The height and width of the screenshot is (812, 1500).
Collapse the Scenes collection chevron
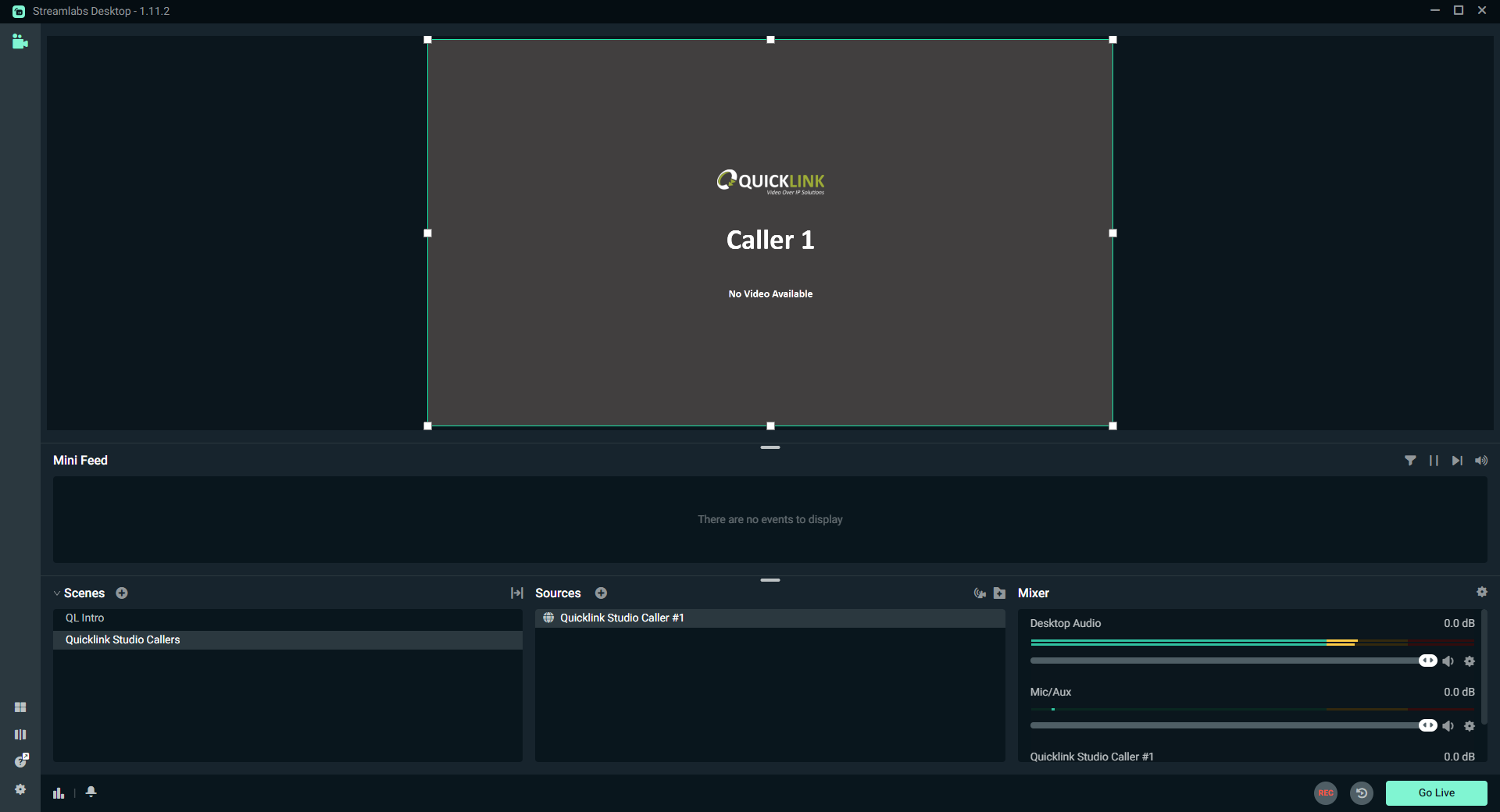click(x=57, y=593)
